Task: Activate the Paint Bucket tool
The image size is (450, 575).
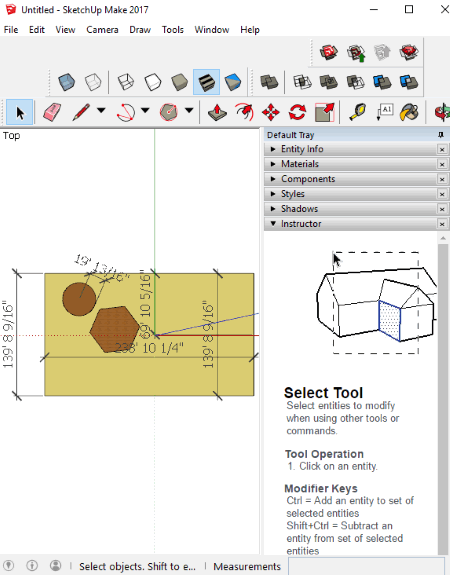Action: tap(410, 112)
